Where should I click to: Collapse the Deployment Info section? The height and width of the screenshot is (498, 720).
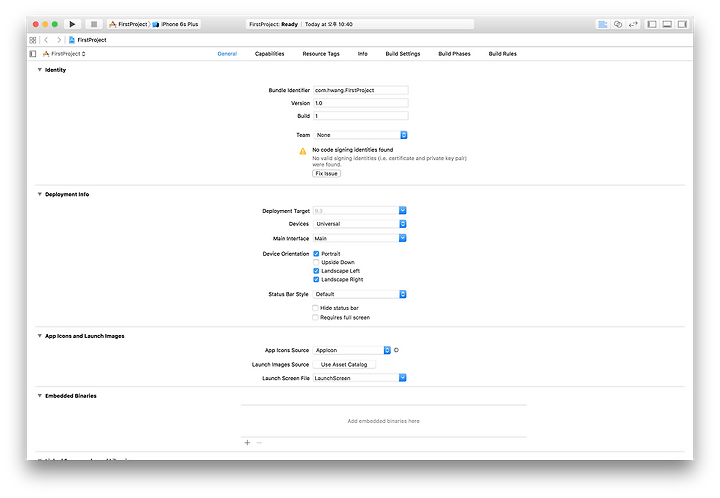tap(39, 194)
